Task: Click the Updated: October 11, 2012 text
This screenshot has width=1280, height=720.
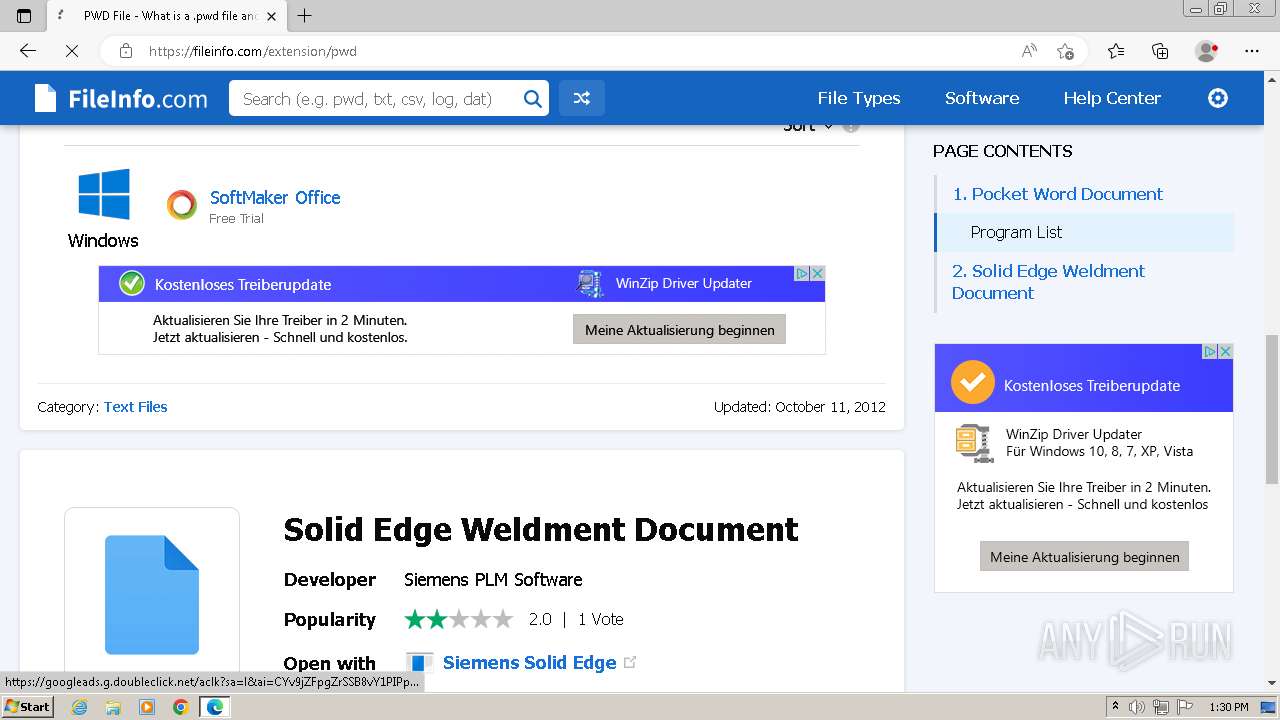Action: 799,407
